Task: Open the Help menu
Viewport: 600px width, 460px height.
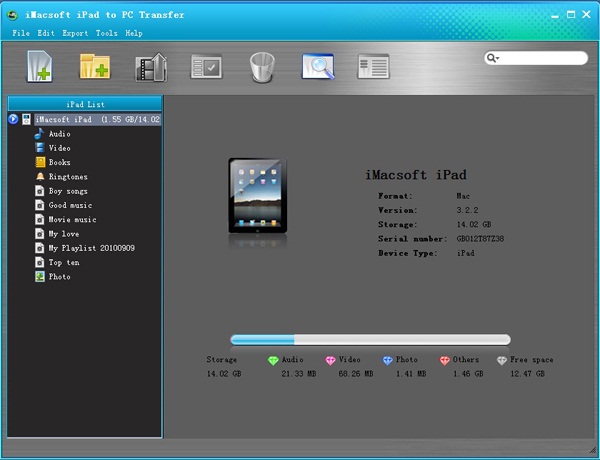Action: pos(134,33)
